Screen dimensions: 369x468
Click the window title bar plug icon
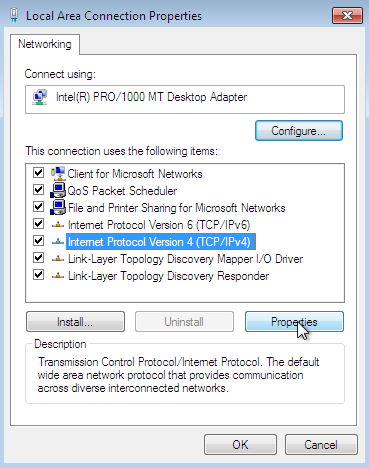14,15
